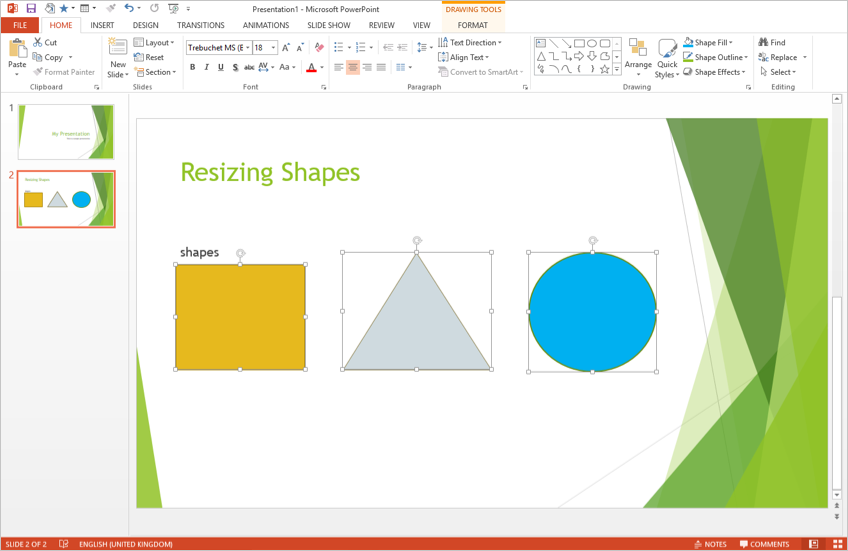
Task: Enable center text alignment
Action: [x=353, y=68]
